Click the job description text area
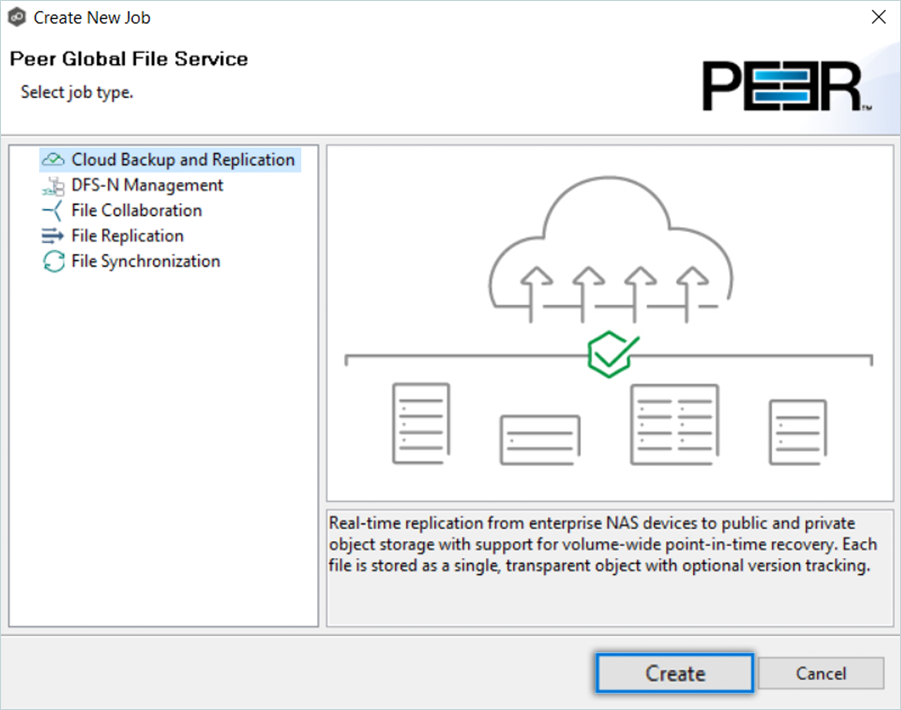This screenshot has width=901, height=710. 609,567
